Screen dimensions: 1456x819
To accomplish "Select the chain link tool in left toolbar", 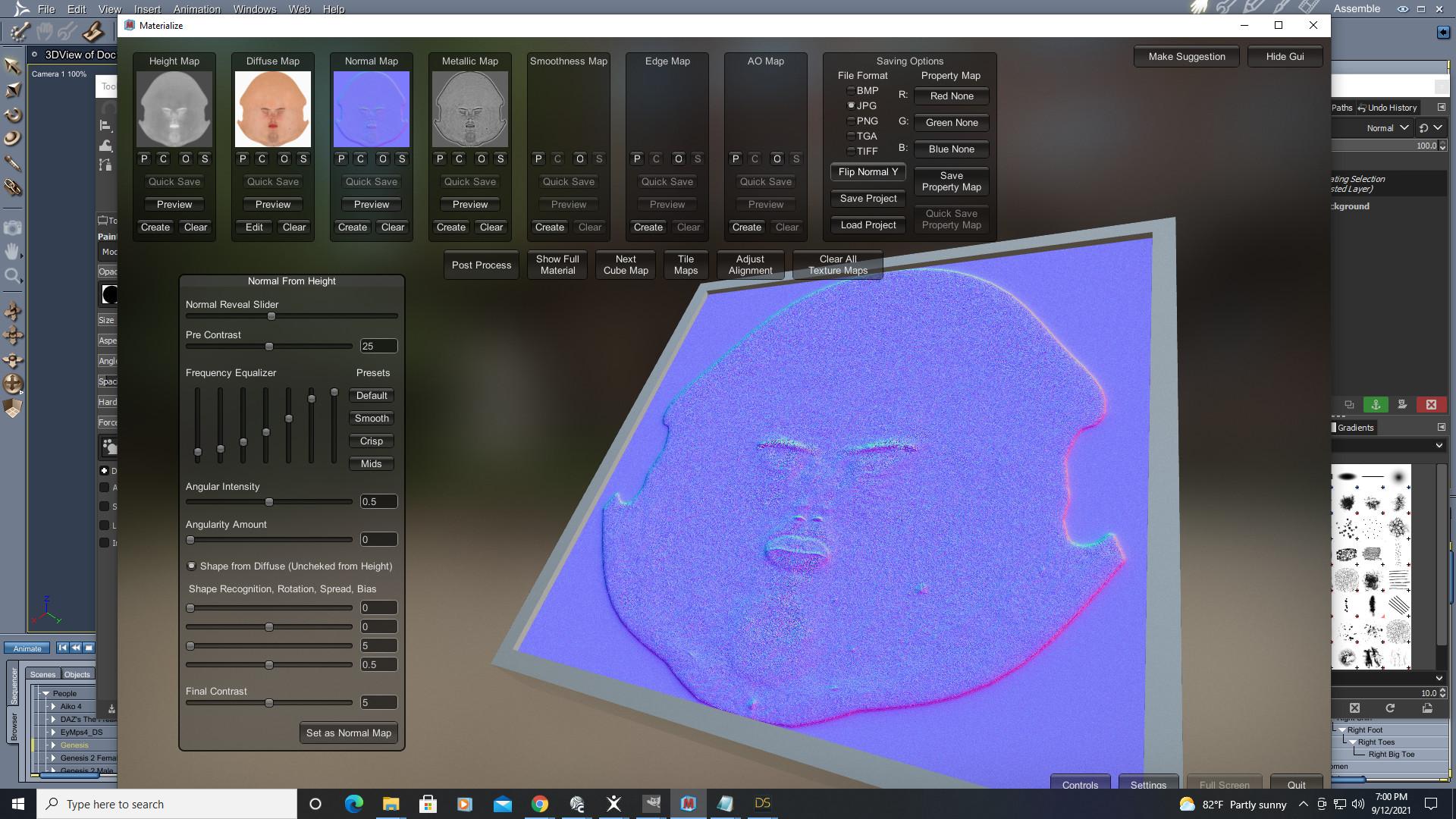I will [13, 187].
